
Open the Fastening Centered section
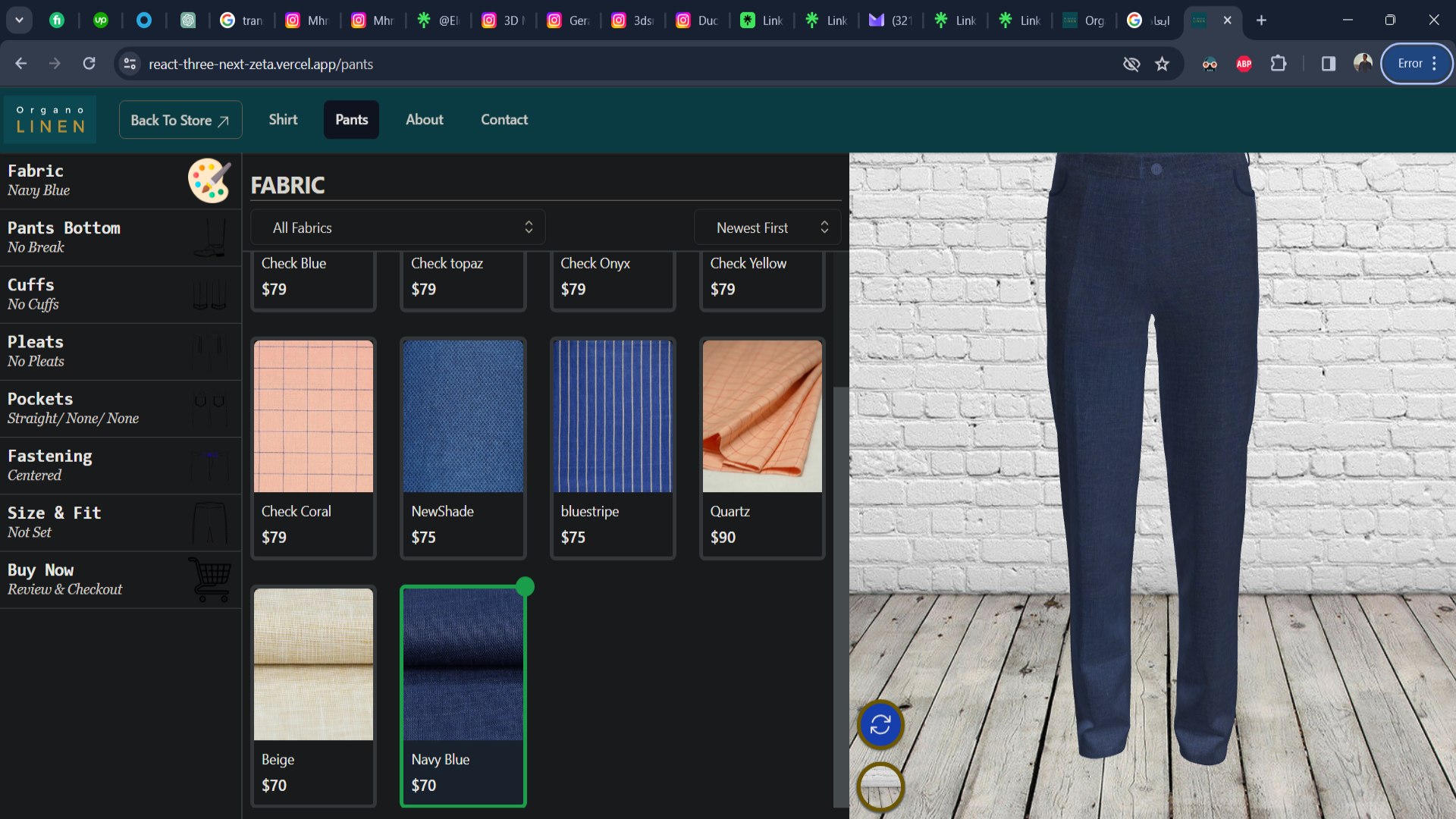(121, 466)
